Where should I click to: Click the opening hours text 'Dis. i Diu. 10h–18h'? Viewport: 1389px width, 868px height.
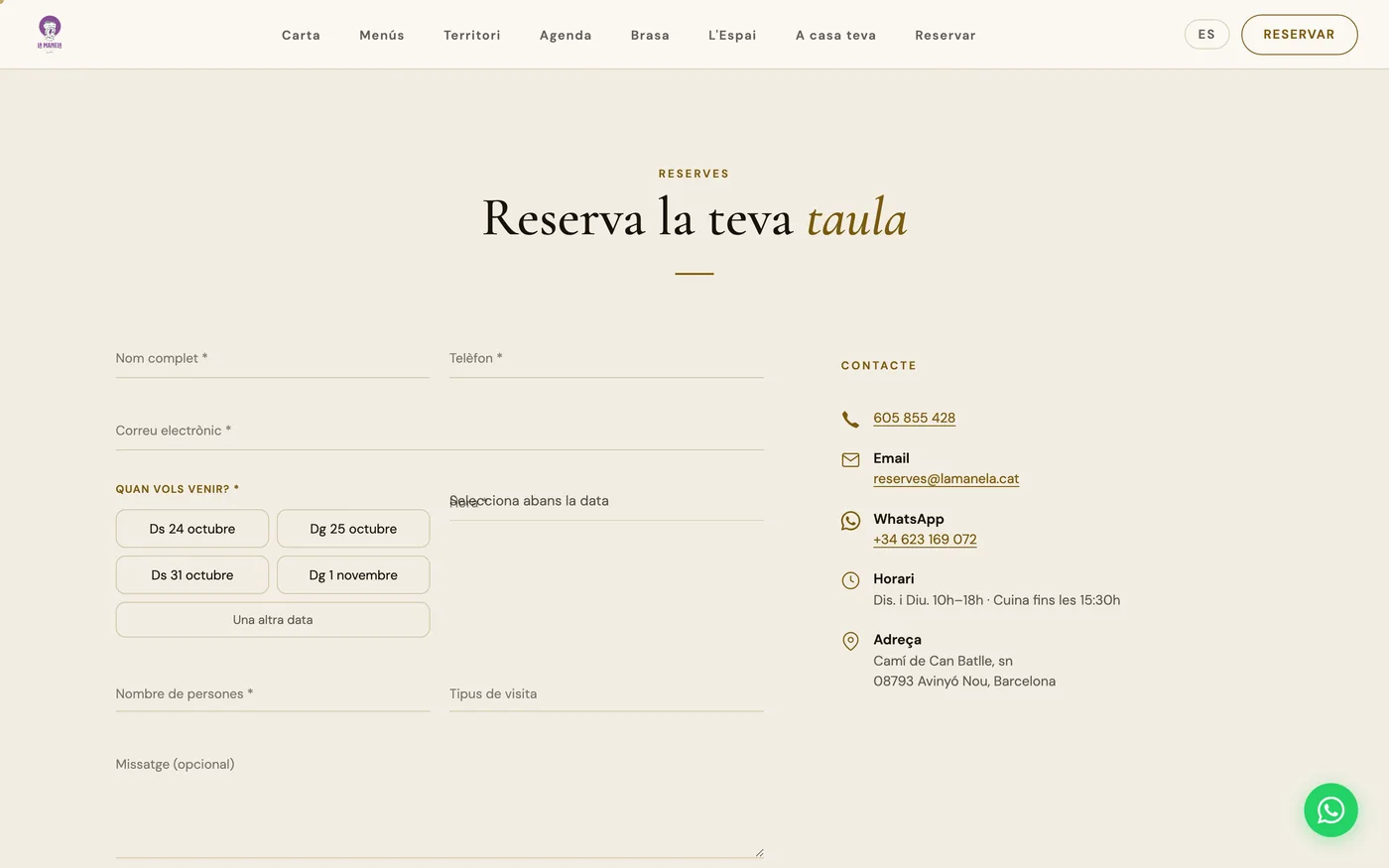(929, 600)
